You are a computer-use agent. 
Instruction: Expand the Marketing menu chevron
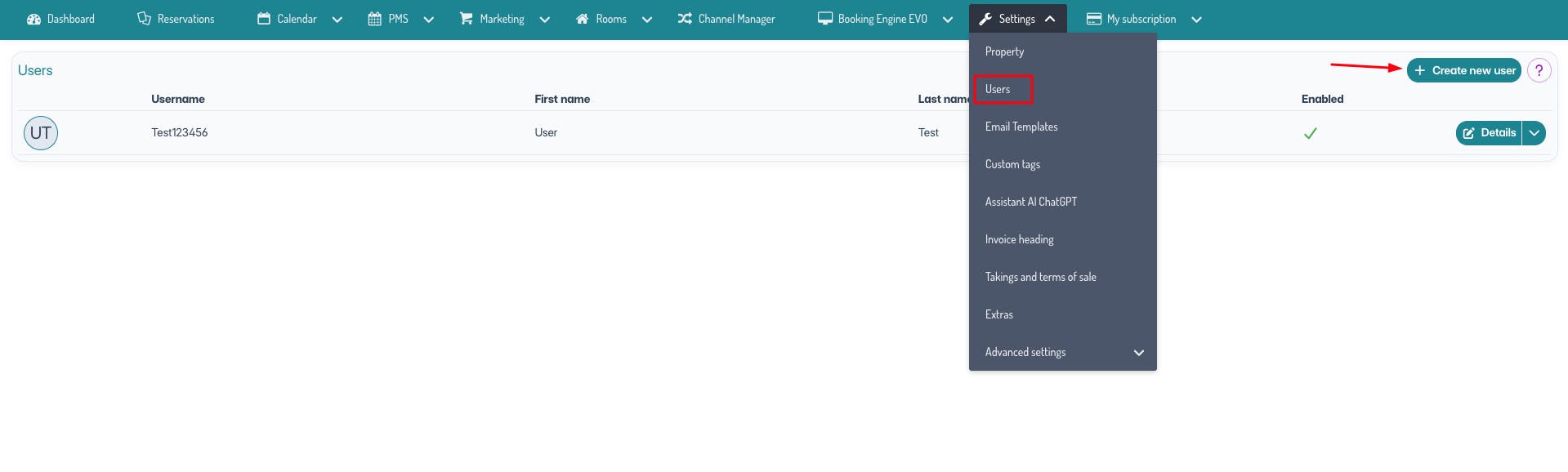pyautogui.click(x=544, y=20)
